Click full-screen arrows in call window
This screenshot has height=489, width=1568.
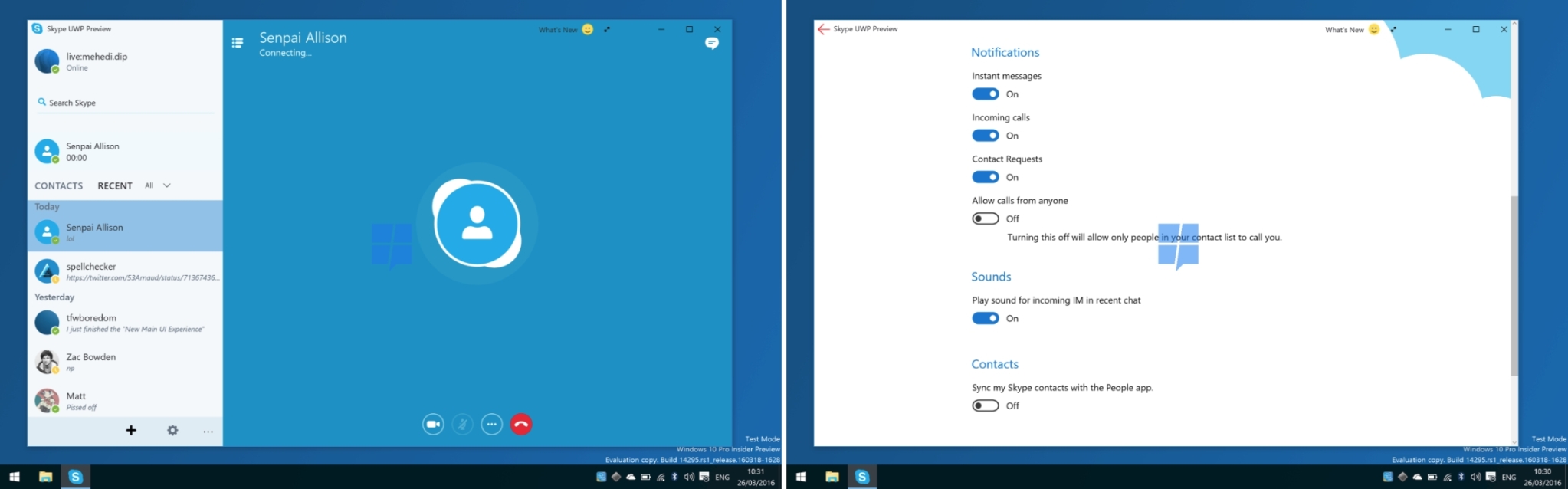(x=607, y=30)
